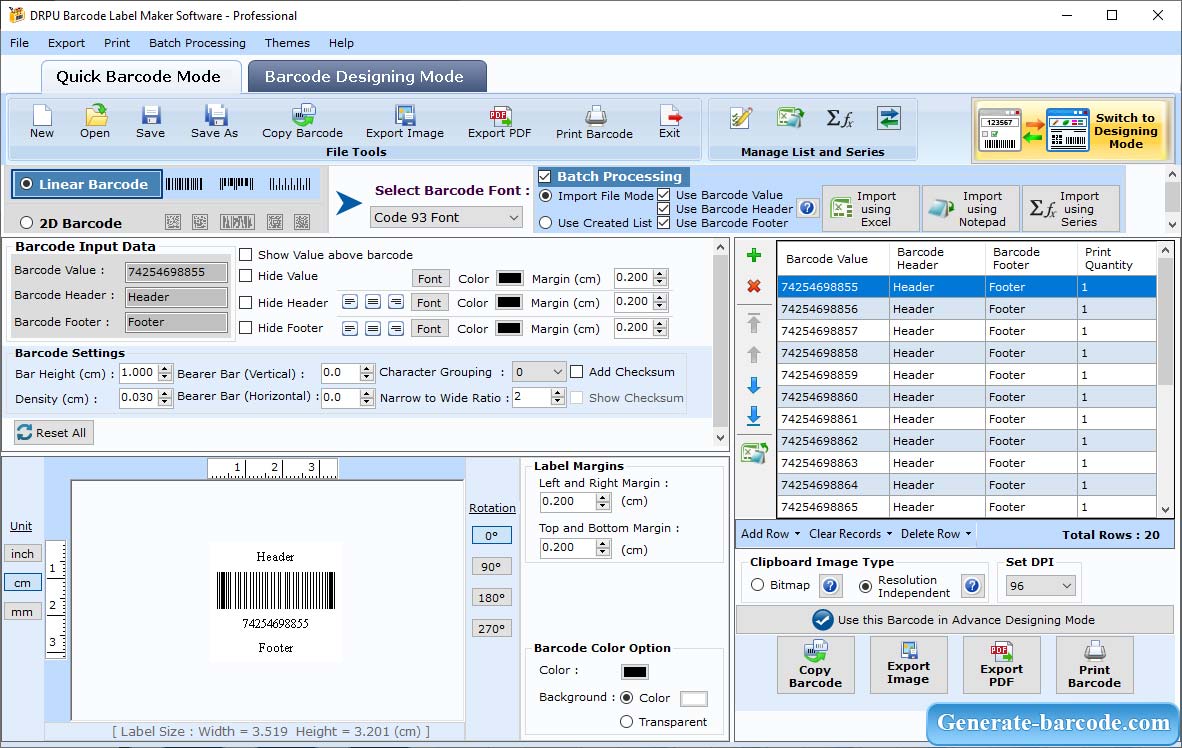
Task: Click help icon next to Use Barcode Header
Action: point(807,208)
